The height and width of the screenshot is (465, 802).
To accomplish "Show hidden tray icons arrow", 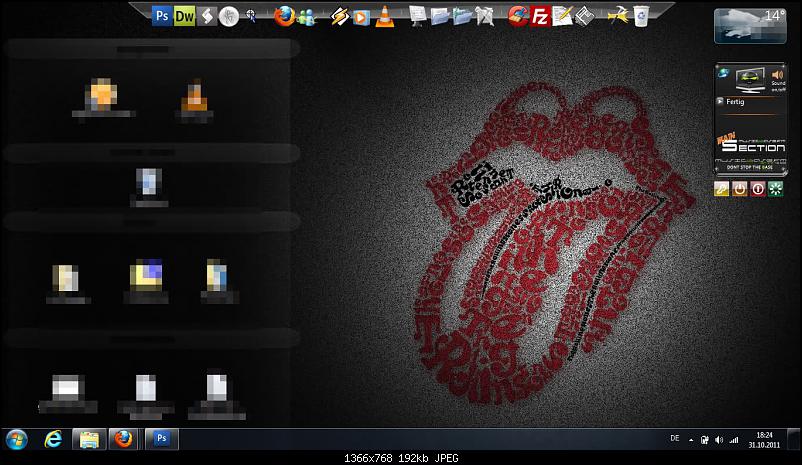I will 691,439.
